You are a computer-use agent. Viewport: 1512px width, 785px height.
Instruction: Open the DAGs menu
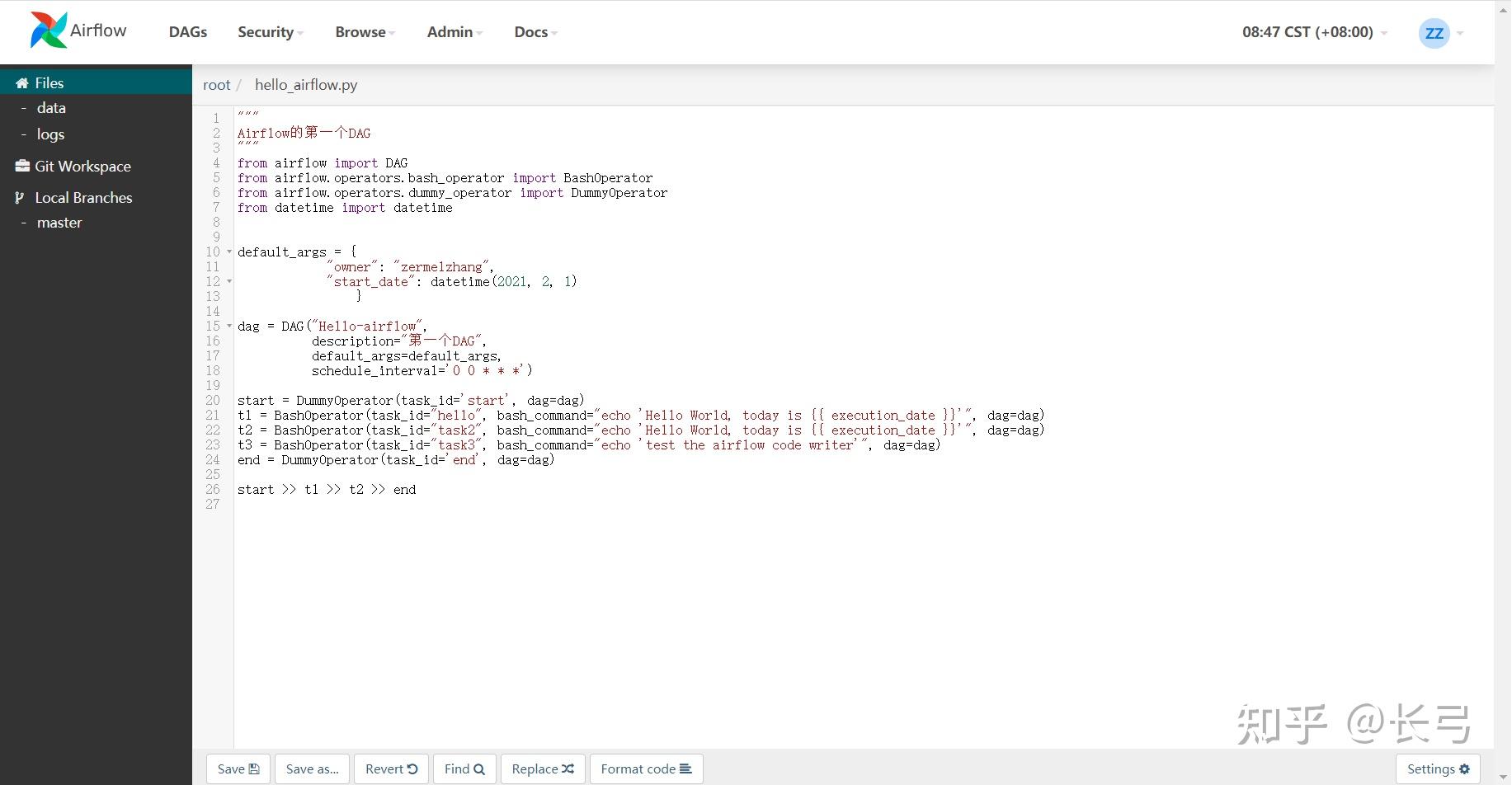click(187, 31)
